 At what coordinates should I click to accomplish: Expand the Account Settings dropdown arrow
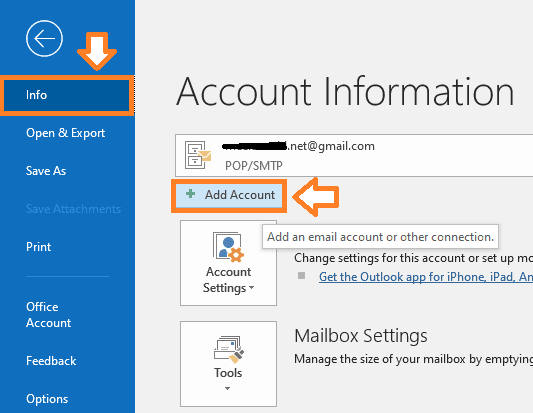point(252,288)
